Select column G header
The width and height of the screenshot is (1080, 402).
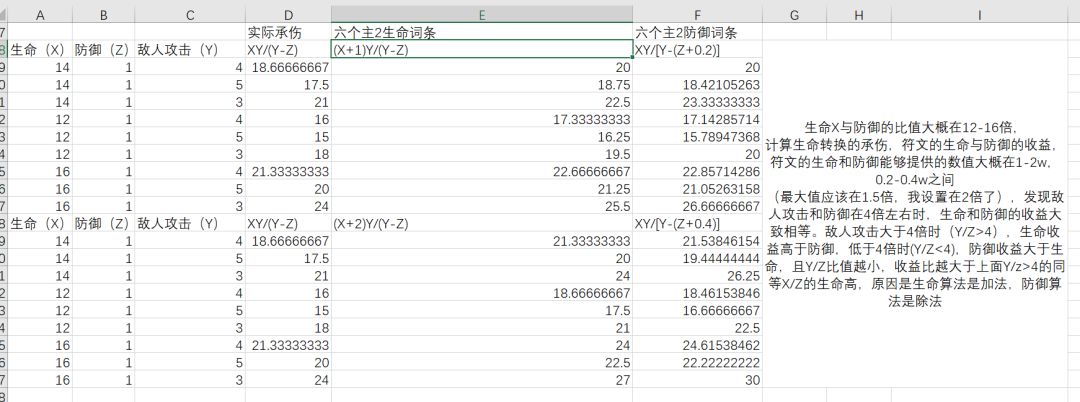[794, 15]
